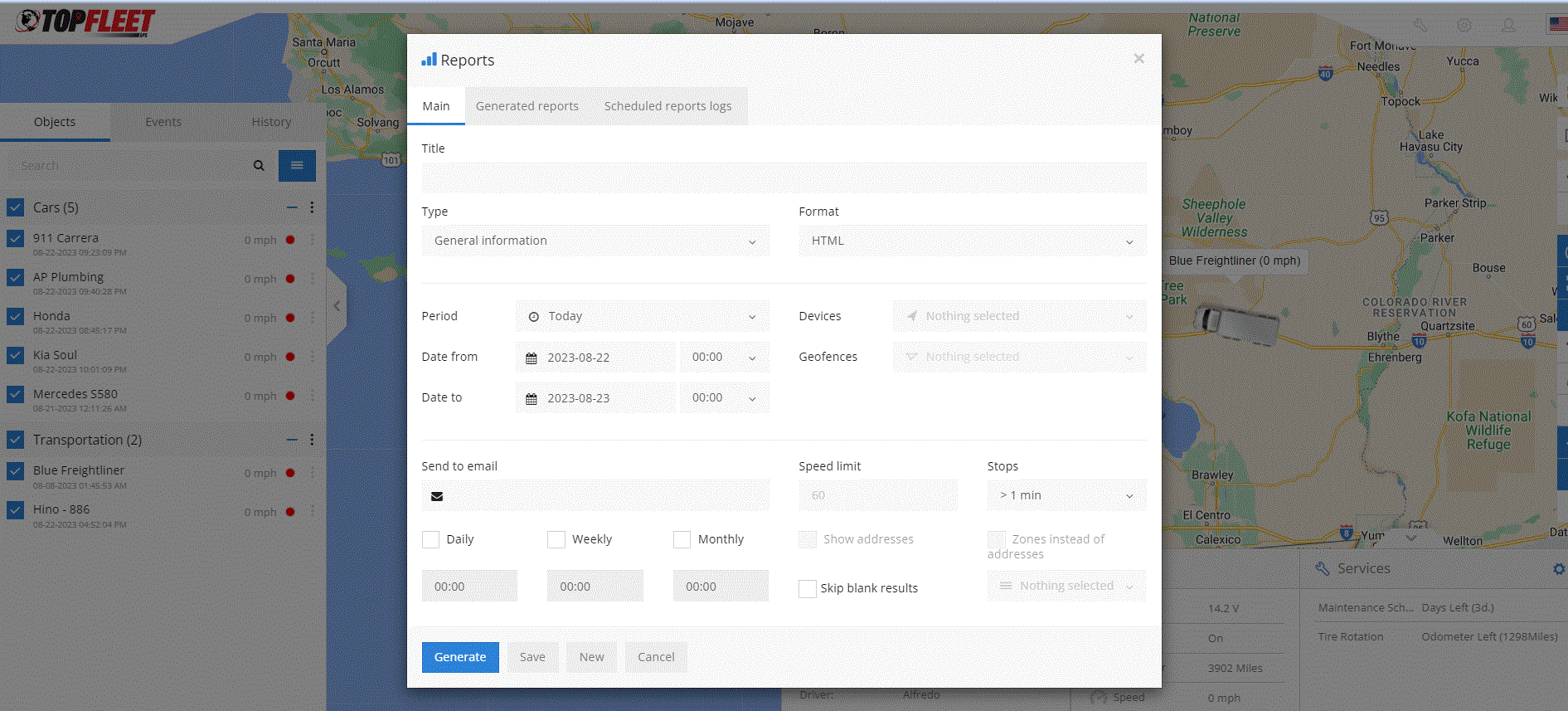Click the calendar icon for Date from
Screen dimensions: 1568x711
point(532,358)
